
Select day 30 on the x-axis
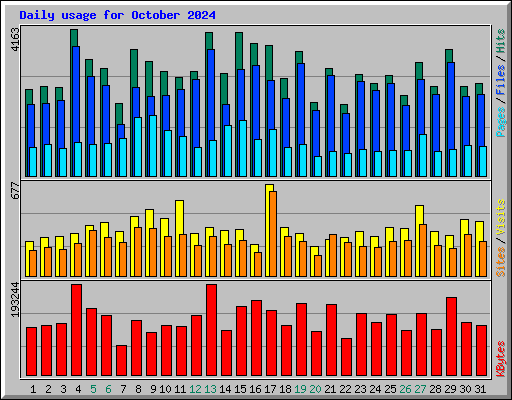point(465,389)
